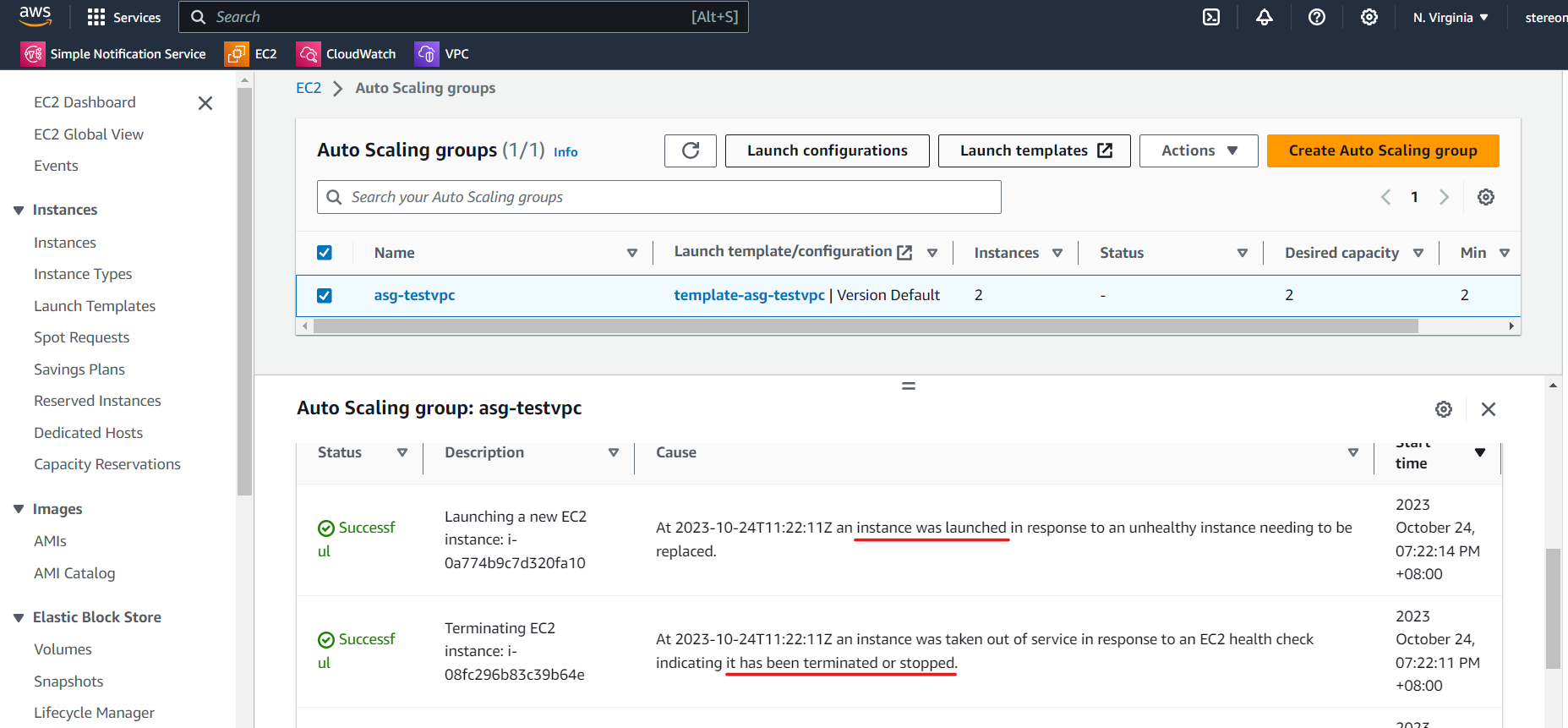Viewport: 1568px width, 728px height.
Task: Open the Services grid menu
Action: [124, 17]
